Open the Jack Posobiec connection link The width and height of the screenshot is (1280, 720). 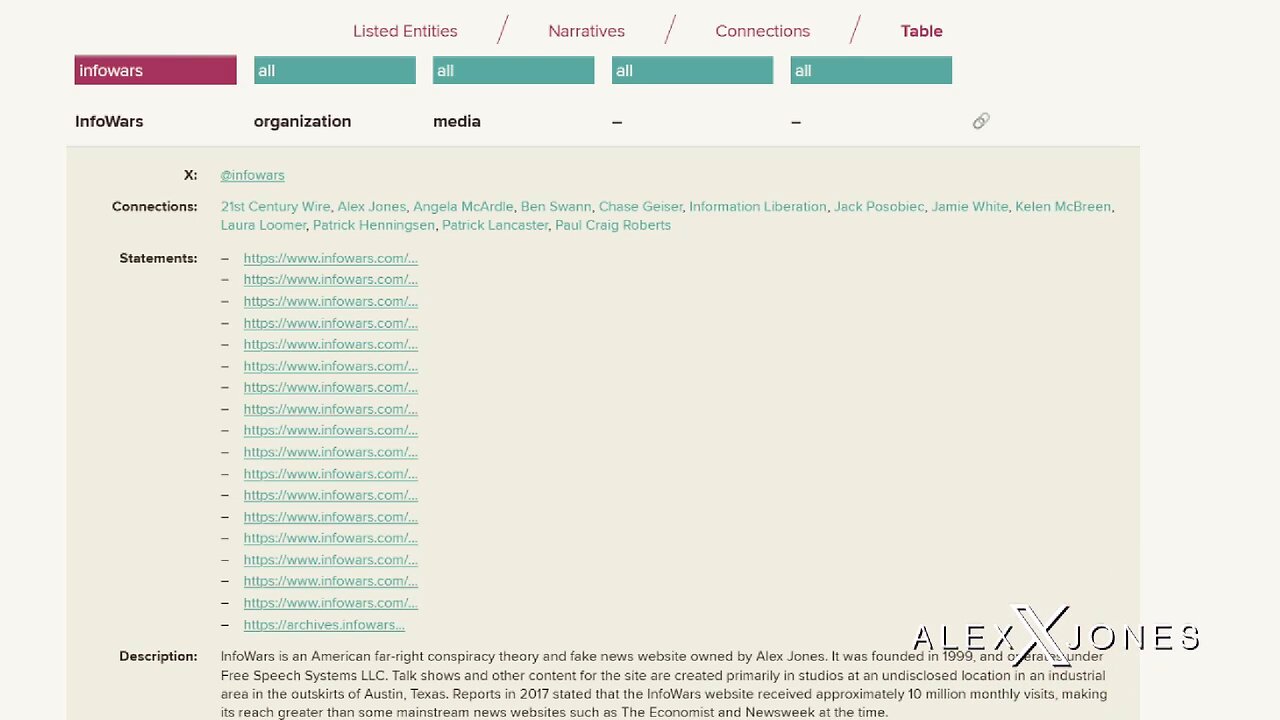[x=879, y=207]
